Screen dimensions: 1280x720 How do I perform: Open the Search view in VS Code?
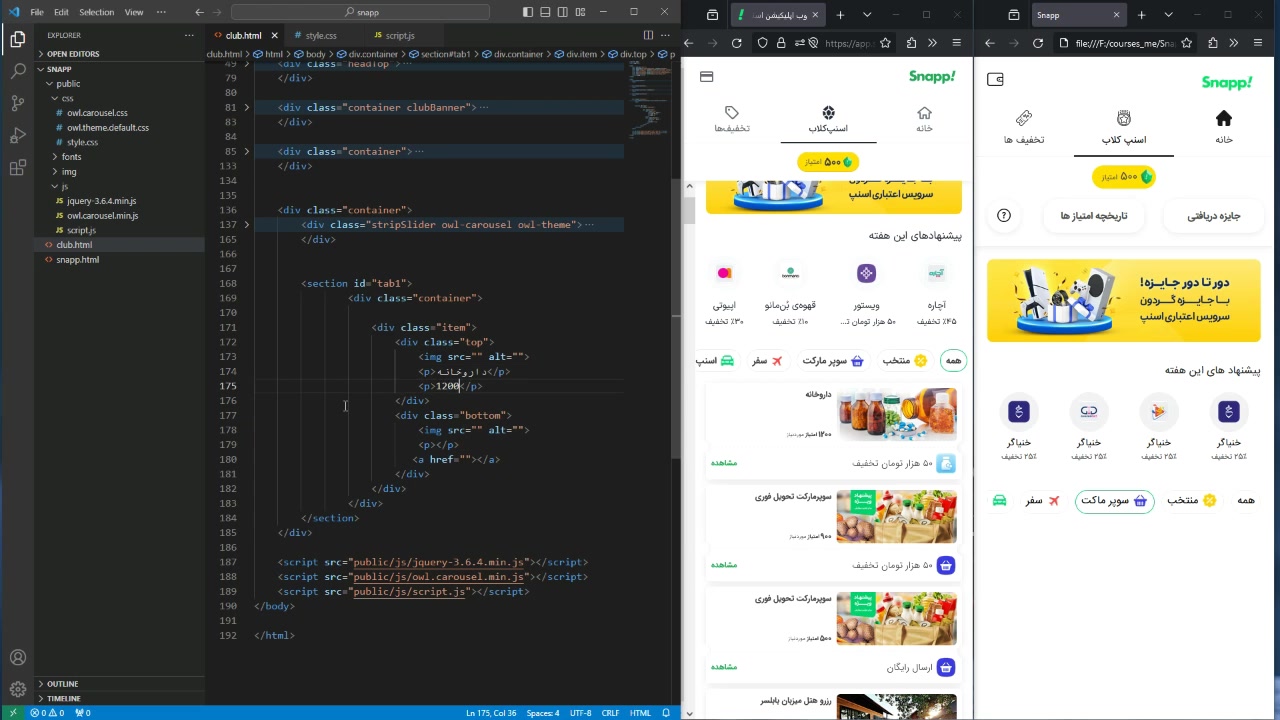(17, 72)
